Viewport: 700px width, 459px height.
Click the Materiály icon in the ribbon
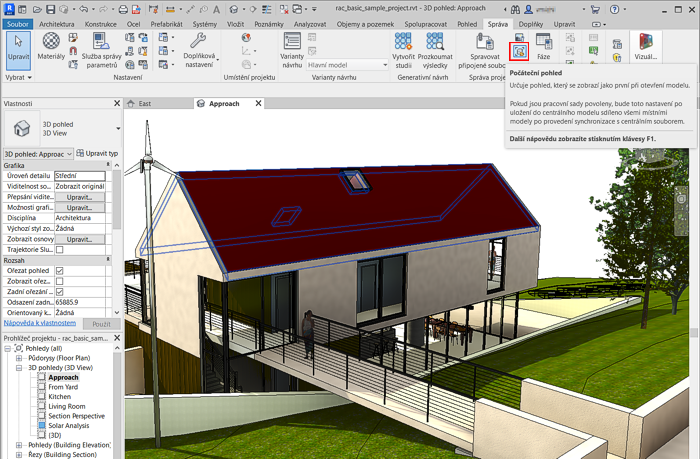coord(50,47)
